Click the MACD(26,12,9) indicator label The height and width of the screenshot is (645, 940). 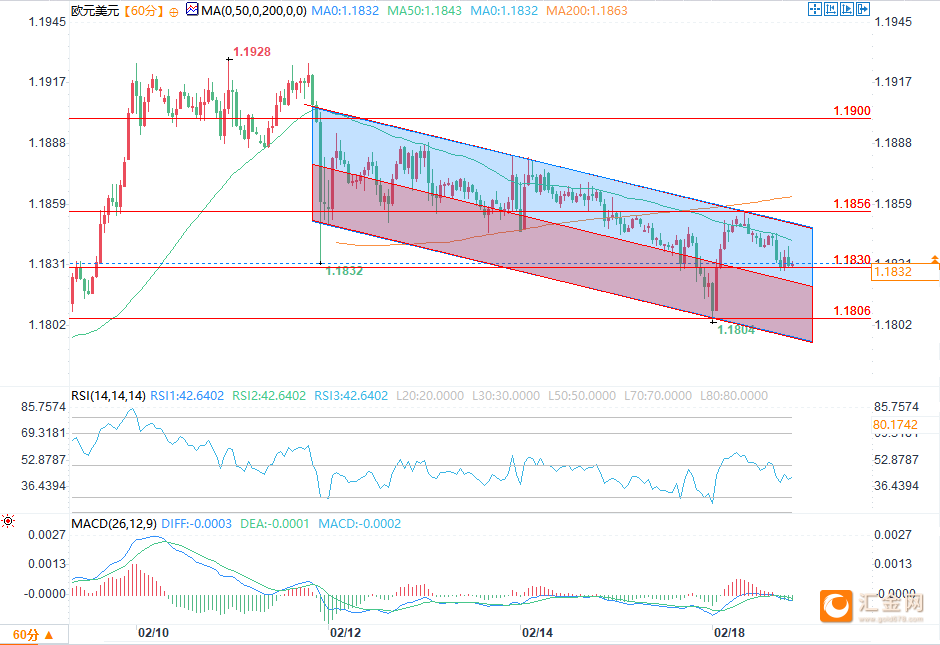pyautogui.click(x=115, y=523)
